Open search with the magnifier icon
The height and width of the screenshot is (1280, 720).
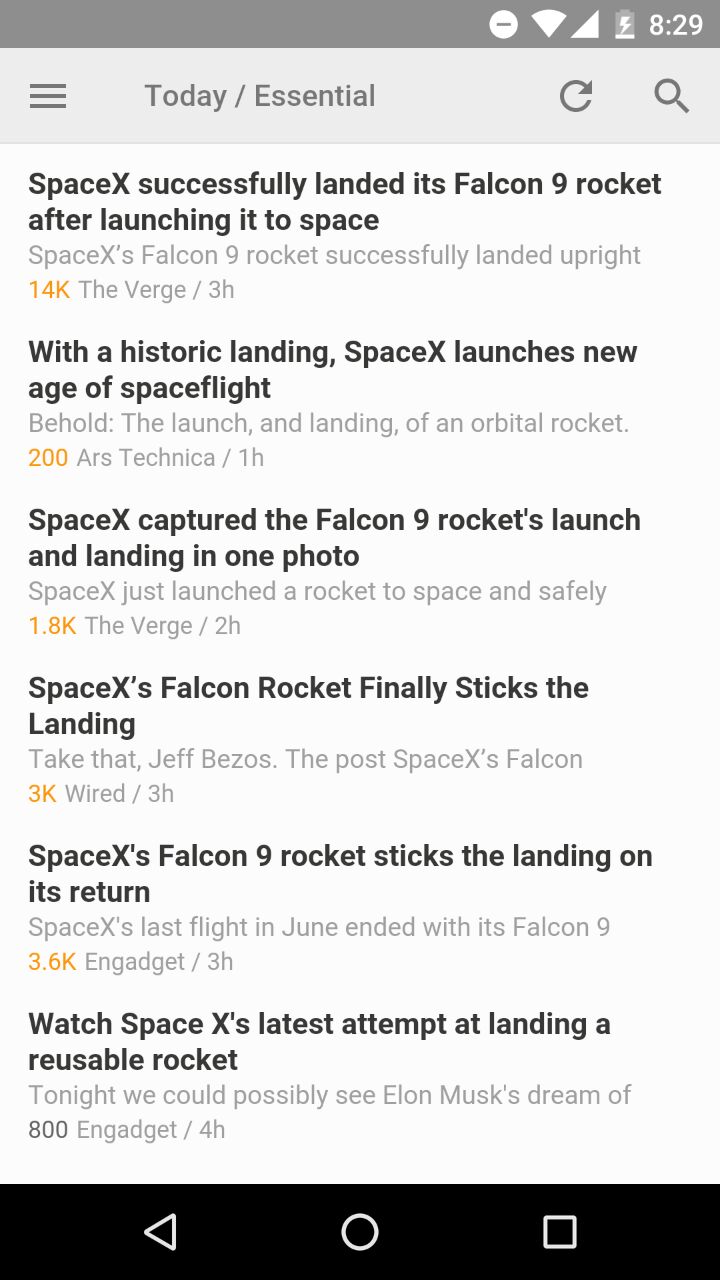point(672,96)
